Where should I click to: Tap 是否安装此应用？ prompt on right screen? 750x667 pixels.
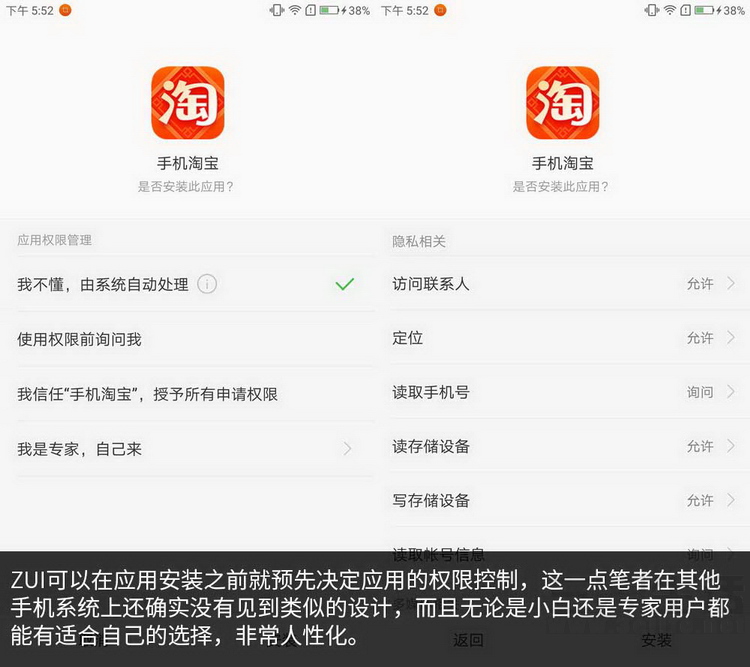[x=561, y=187]
